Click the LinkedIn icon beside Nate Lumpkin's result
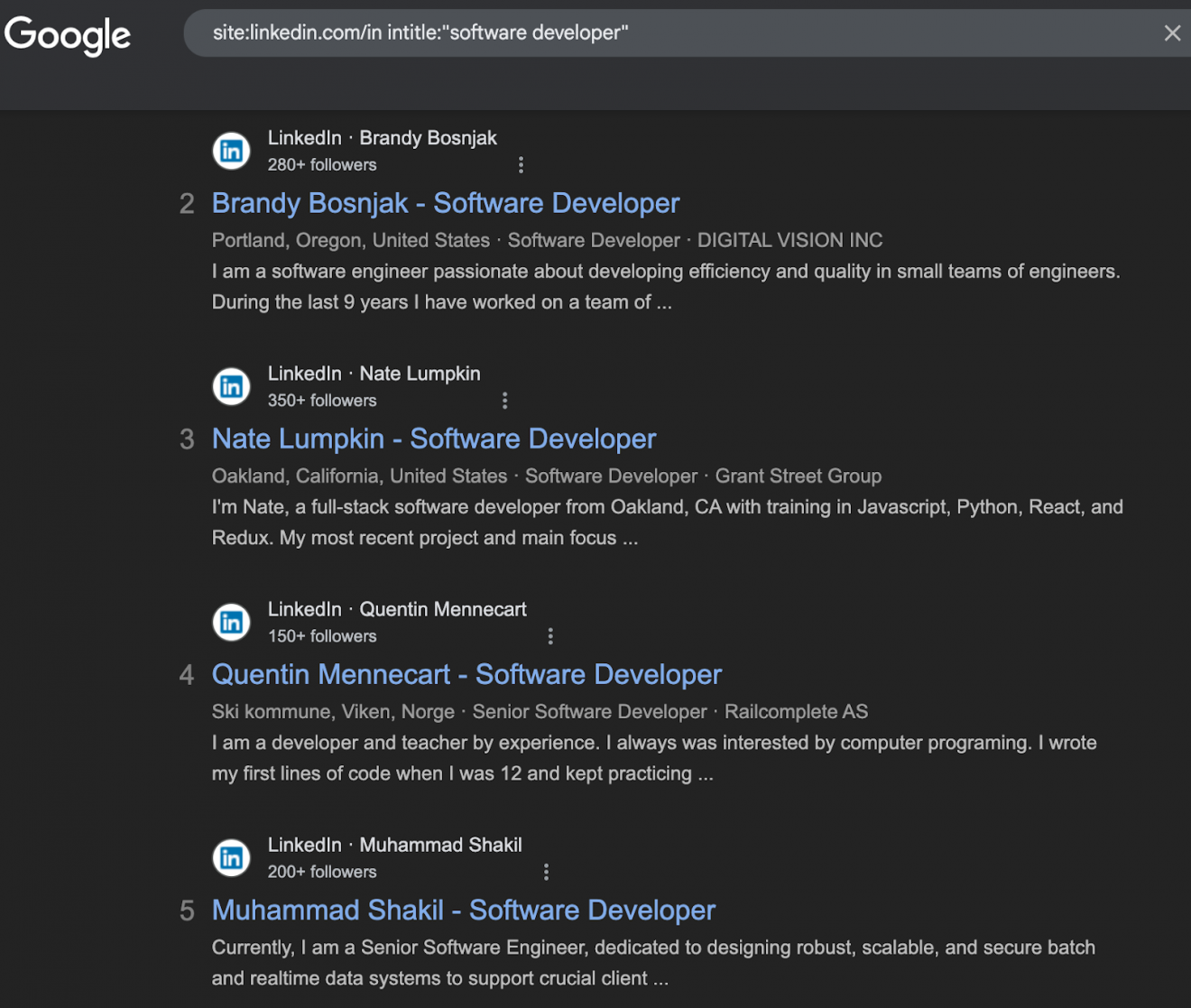Viewport: 1191px width, 1008px height. [231, 386]
